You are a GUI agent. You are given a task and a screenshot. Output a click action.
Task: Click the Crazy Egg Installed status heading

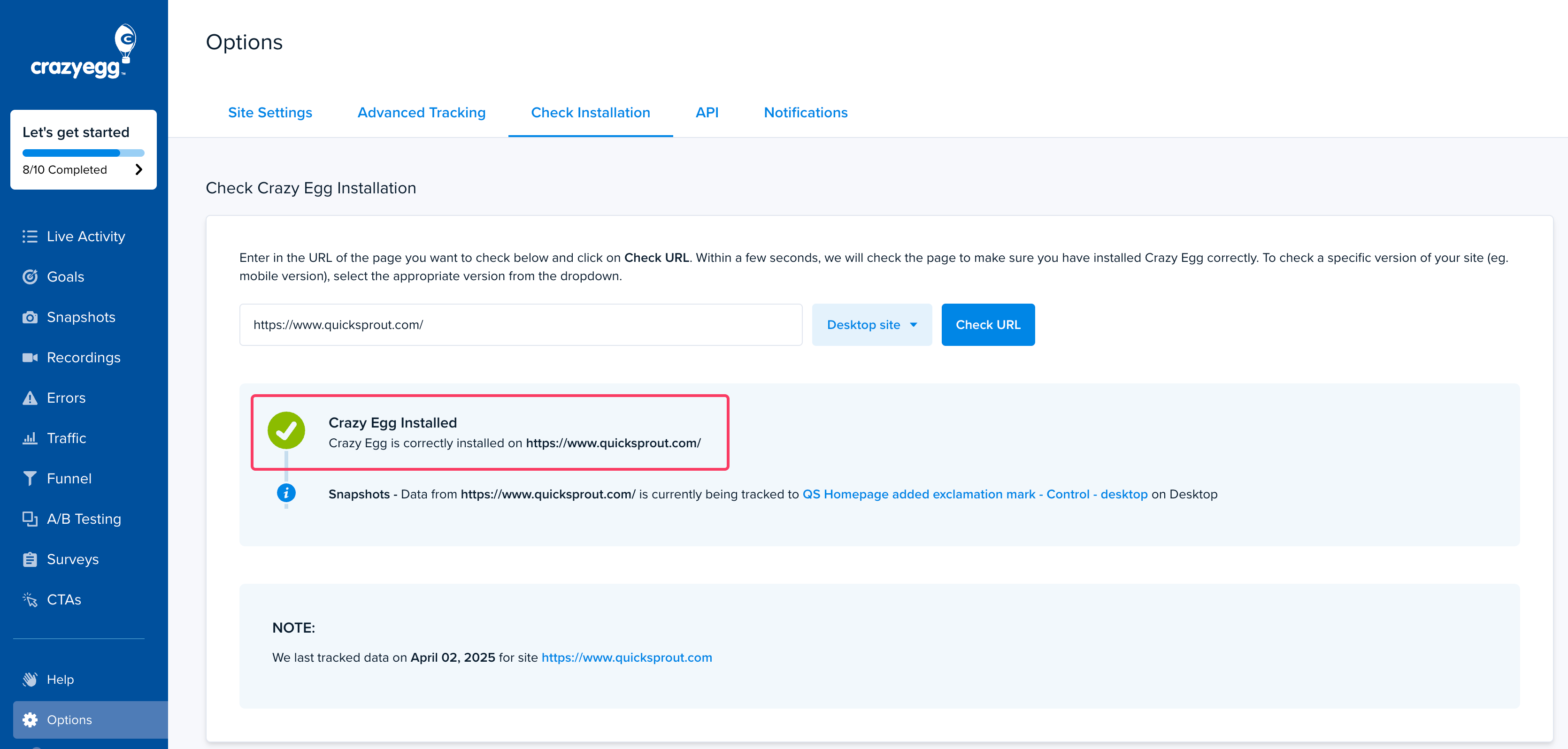392,423
